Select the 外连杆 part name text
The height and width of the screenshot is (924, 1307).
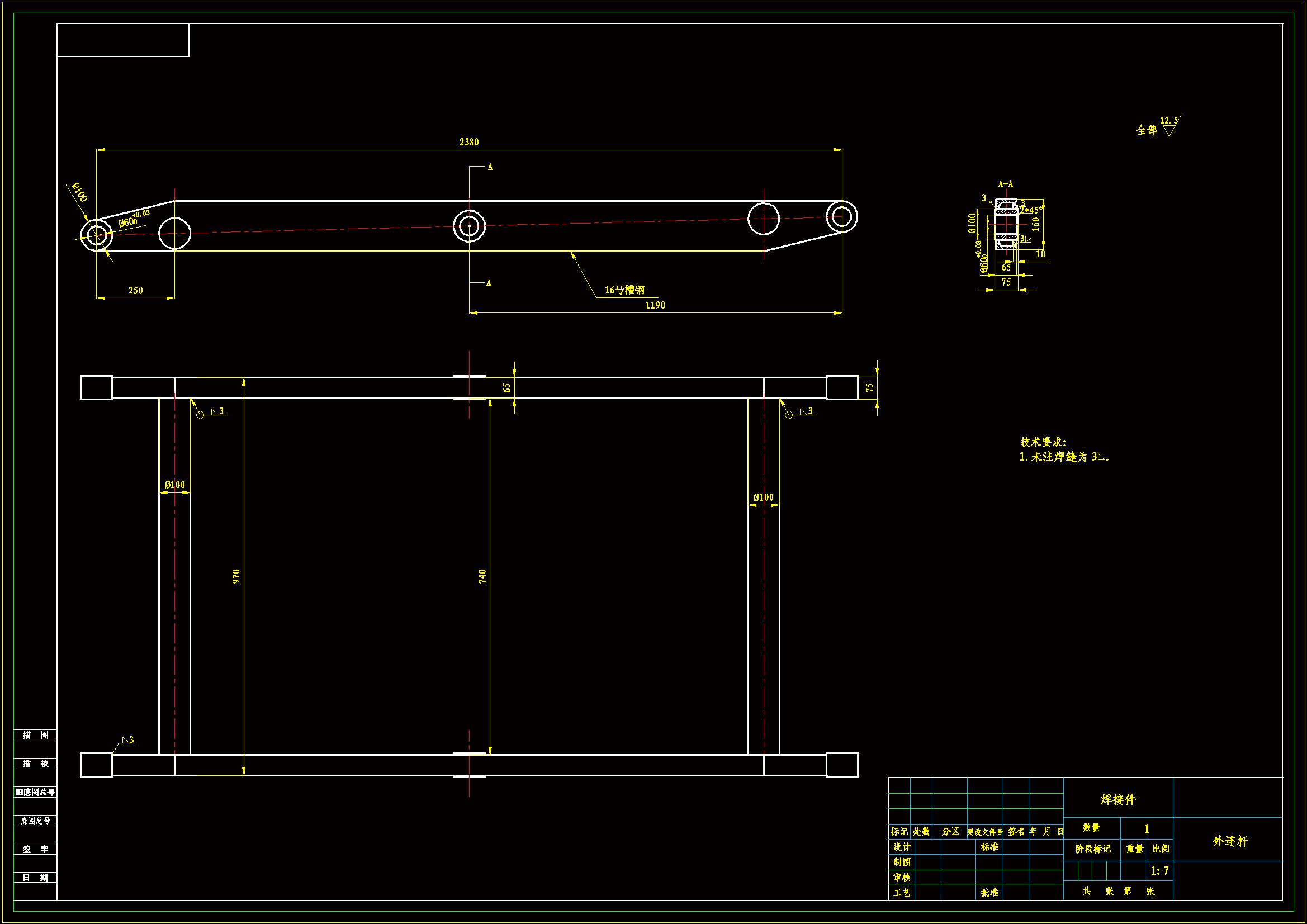1230,841
